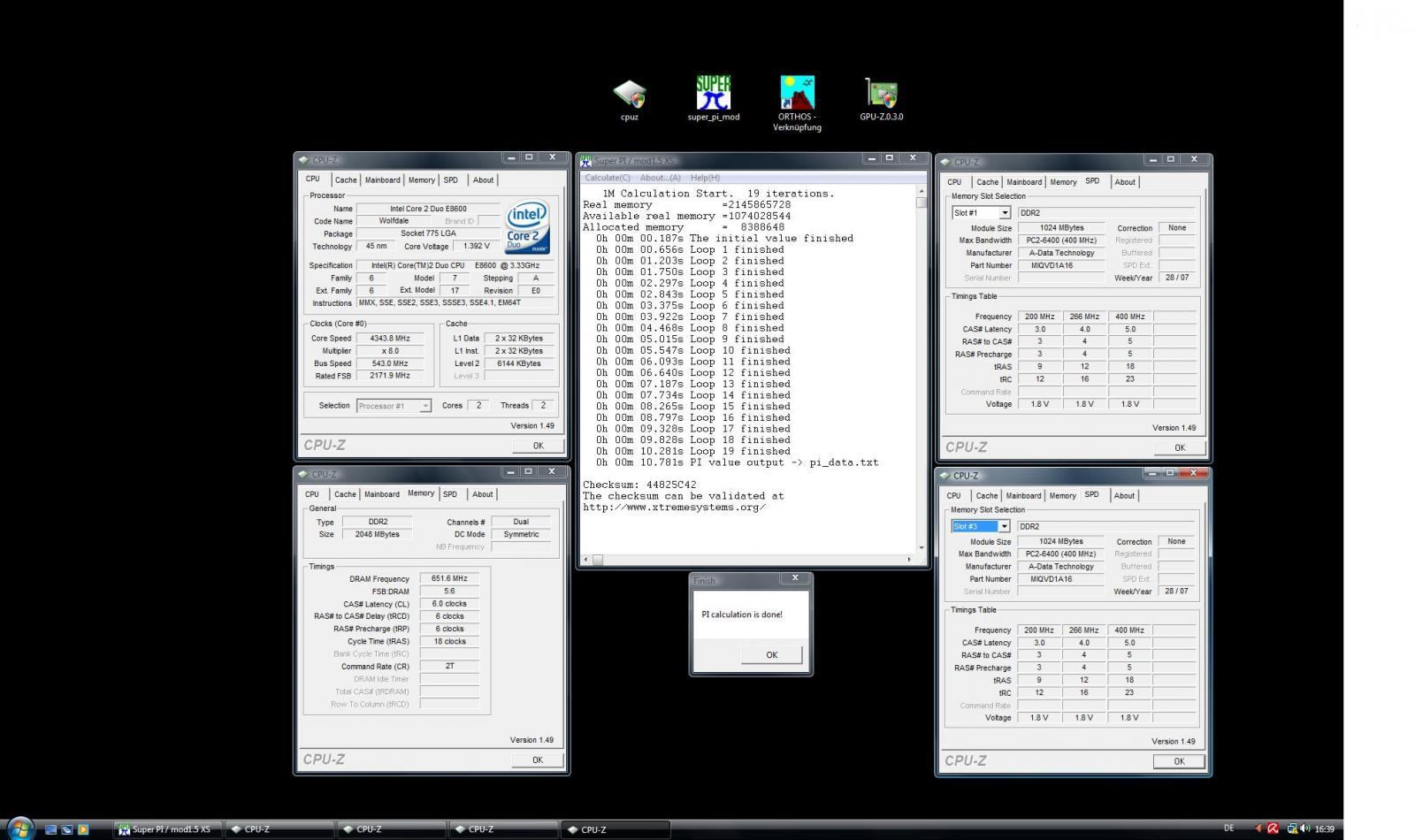
Task: Click the CAS# Latency value '6.0 clocks'
Action: pos(449,604)
